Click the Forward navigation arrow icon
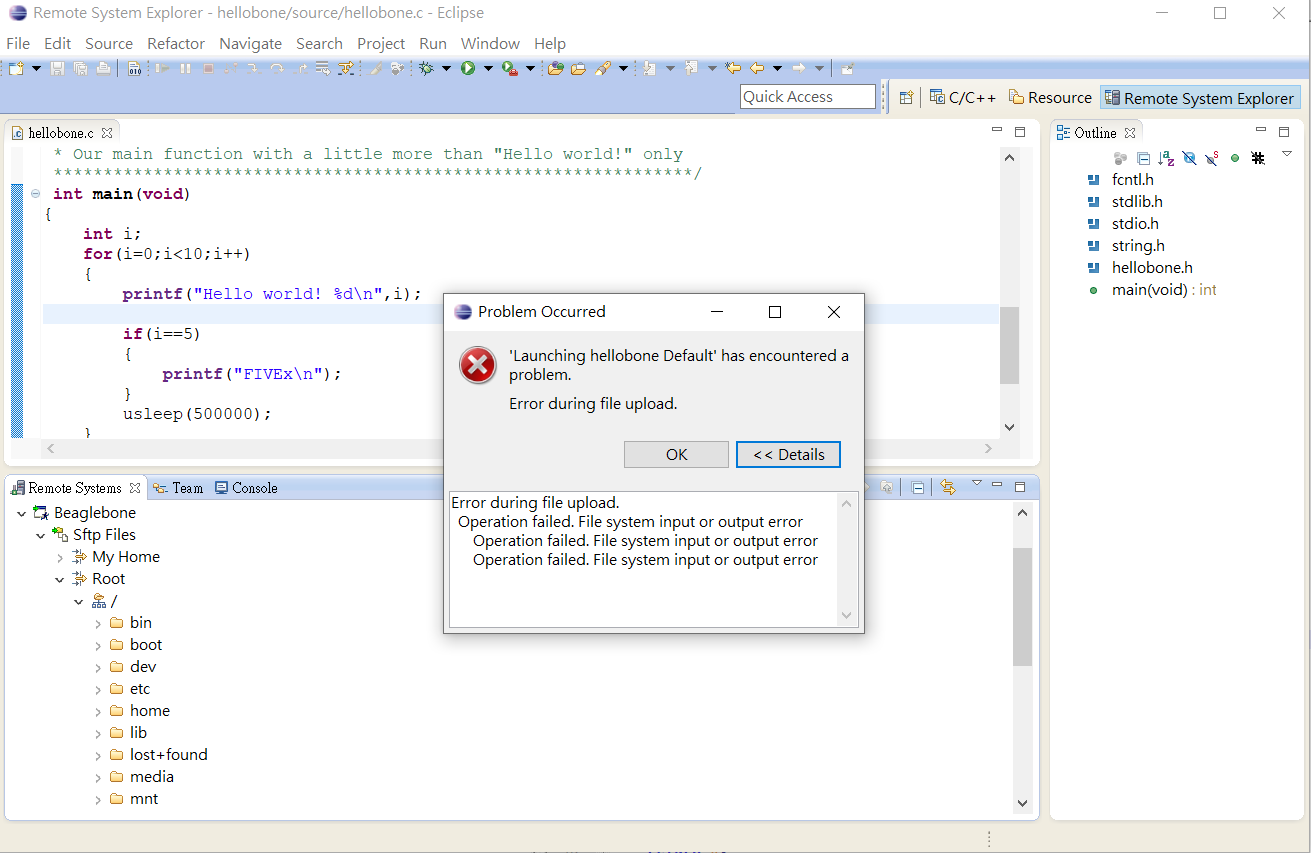The image size is (1311, 853). tap(799, 68)
